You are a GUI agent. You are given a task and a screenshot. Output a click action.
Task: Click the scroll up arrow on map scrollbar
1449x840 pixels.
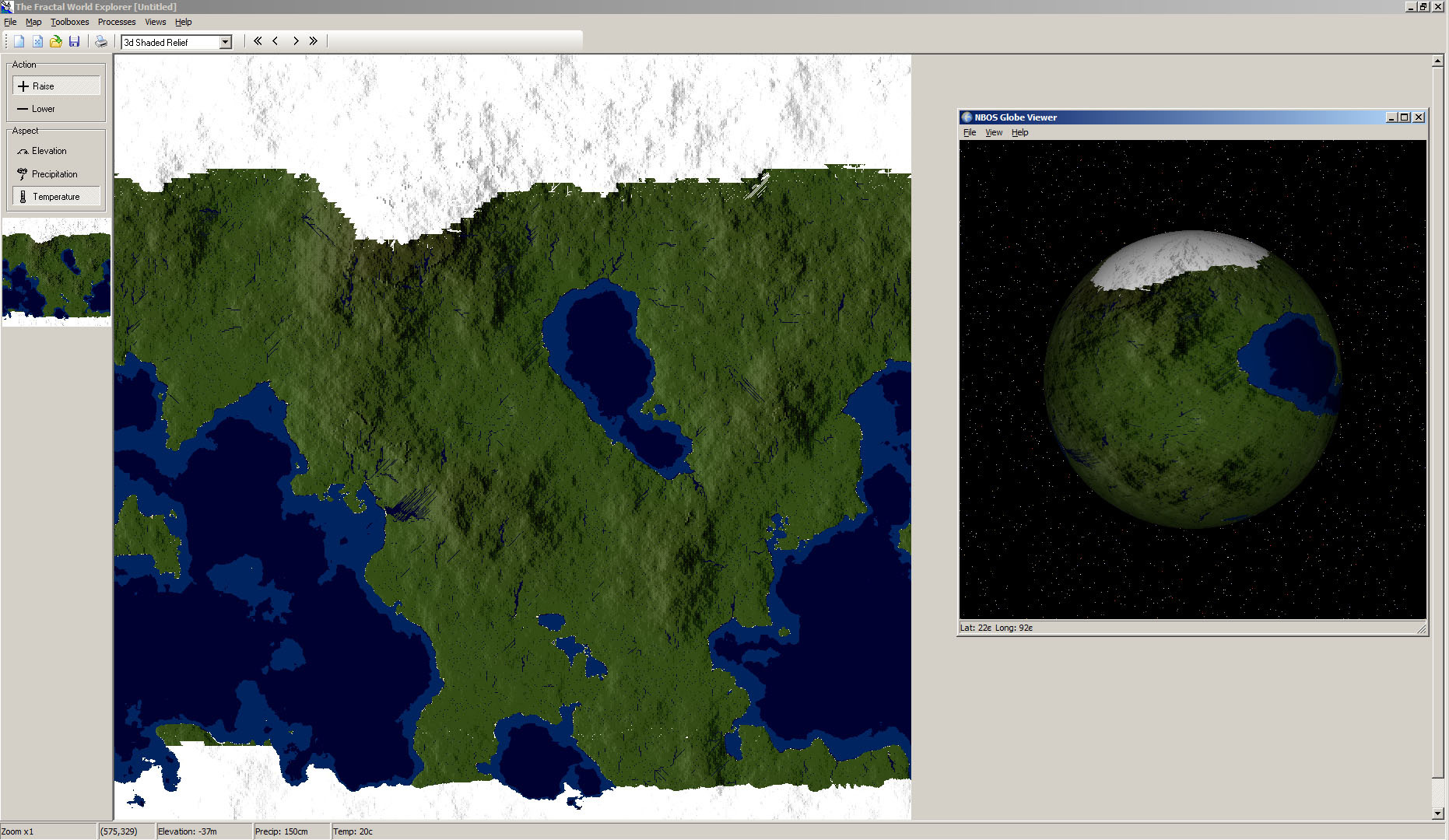click(x=1437, y=61)
